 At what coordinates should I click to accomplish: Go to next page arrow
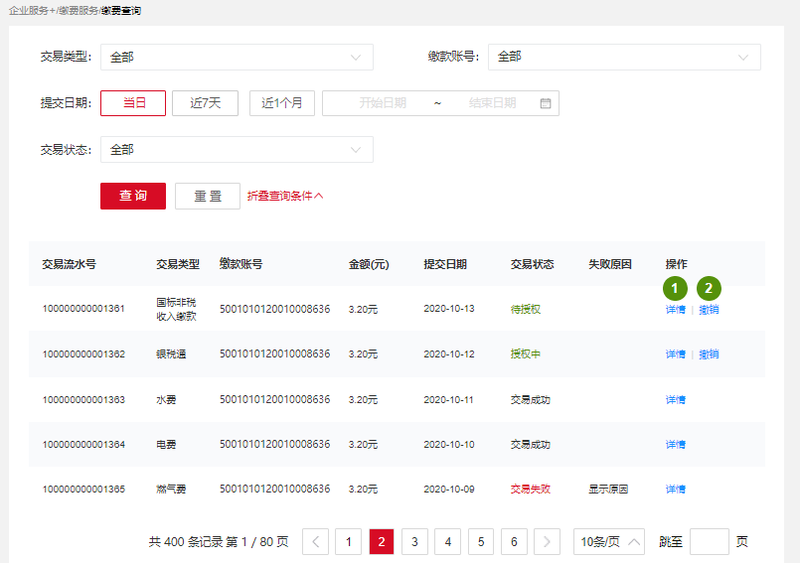click(547, 542)
